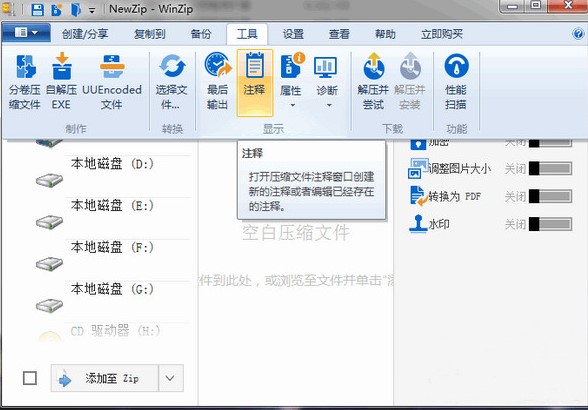
Task: Click the 转换为 PDF label
Action: click(455, 196)
